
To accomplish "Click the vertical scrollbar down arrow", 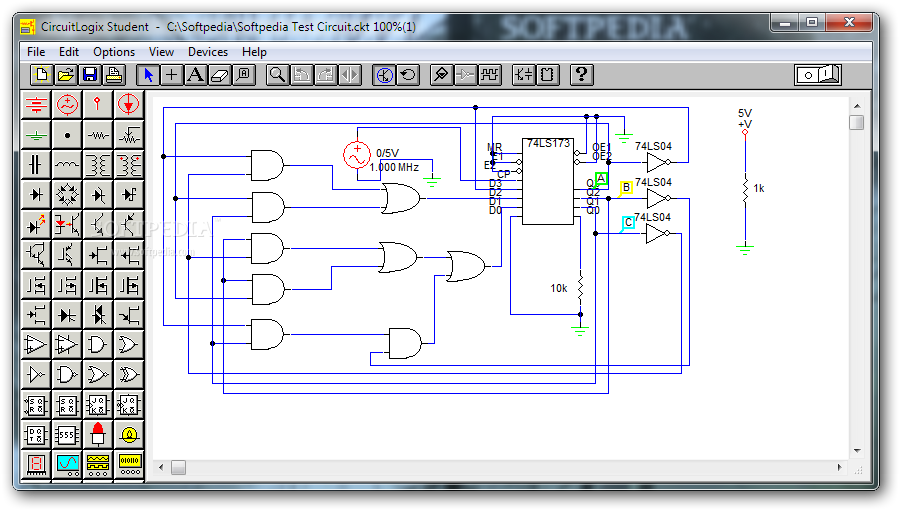I will [857, 451].
